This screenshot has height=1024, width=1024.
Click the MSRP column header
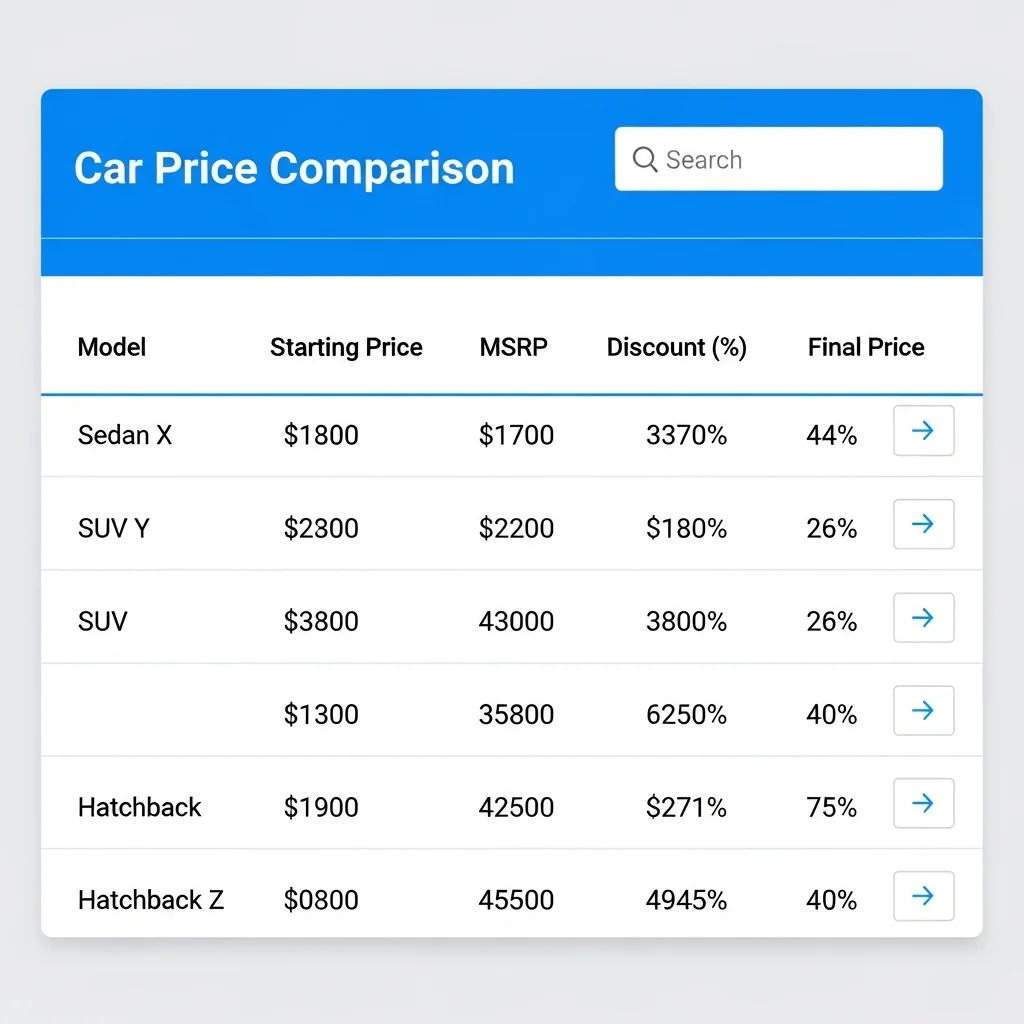[x=514, y=347]
